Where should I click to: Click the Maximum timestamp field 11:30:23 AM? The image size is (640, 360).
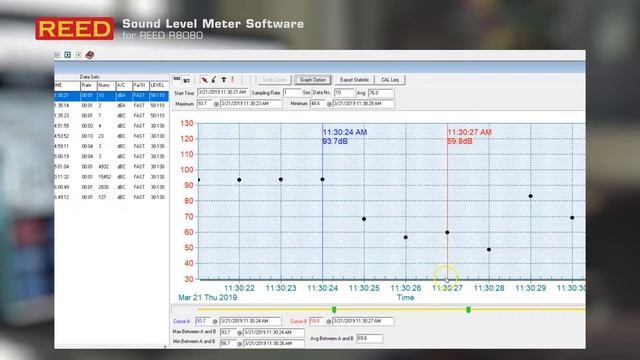point(251,104)
